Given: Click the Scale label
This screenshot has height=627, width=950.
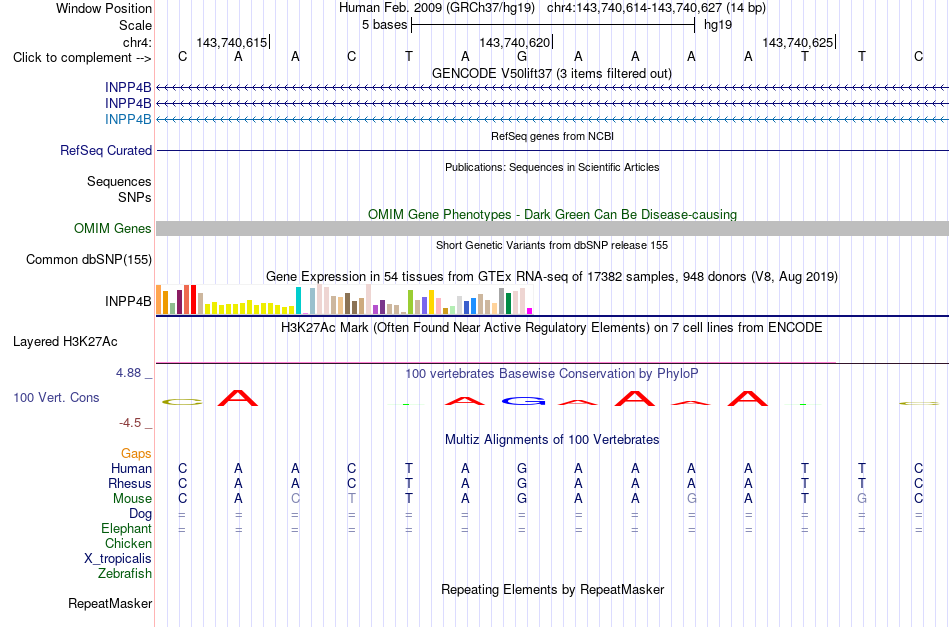Looking at the screenshot, I should (x=135, y=25).
